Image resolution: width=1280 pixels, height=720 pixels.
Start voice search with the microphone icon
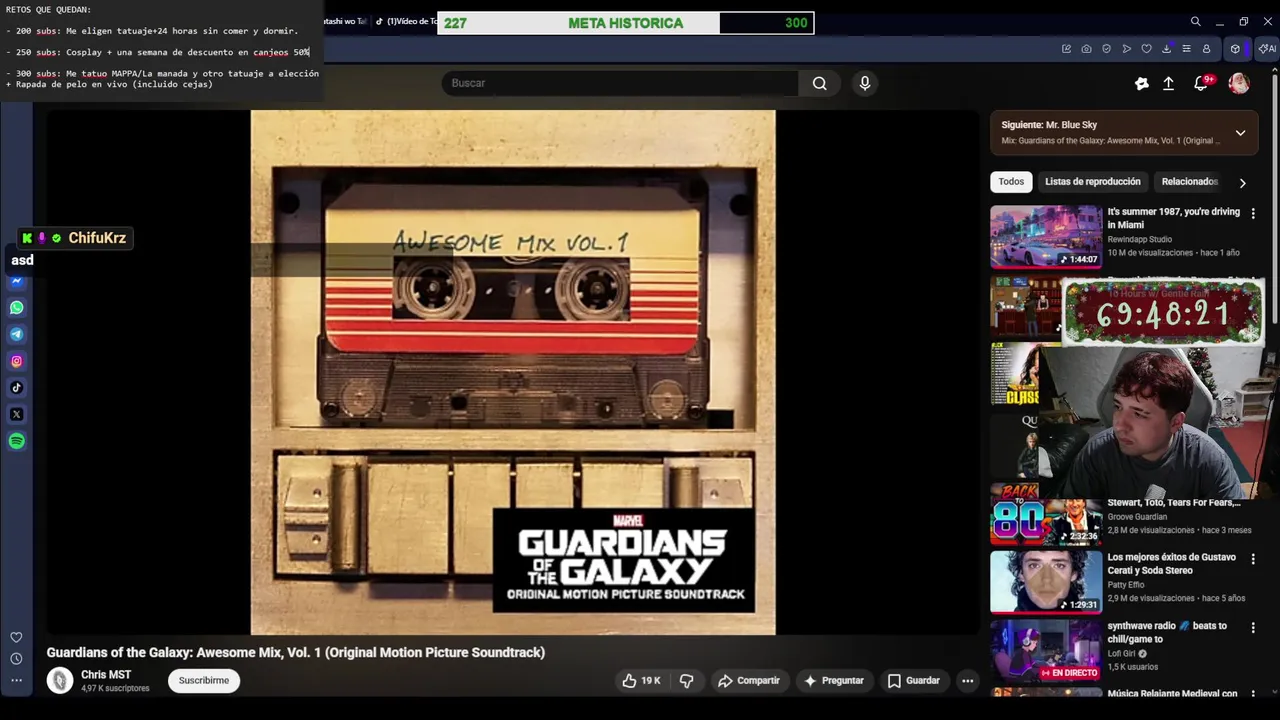pyautogui.click(x=865, y=83)
